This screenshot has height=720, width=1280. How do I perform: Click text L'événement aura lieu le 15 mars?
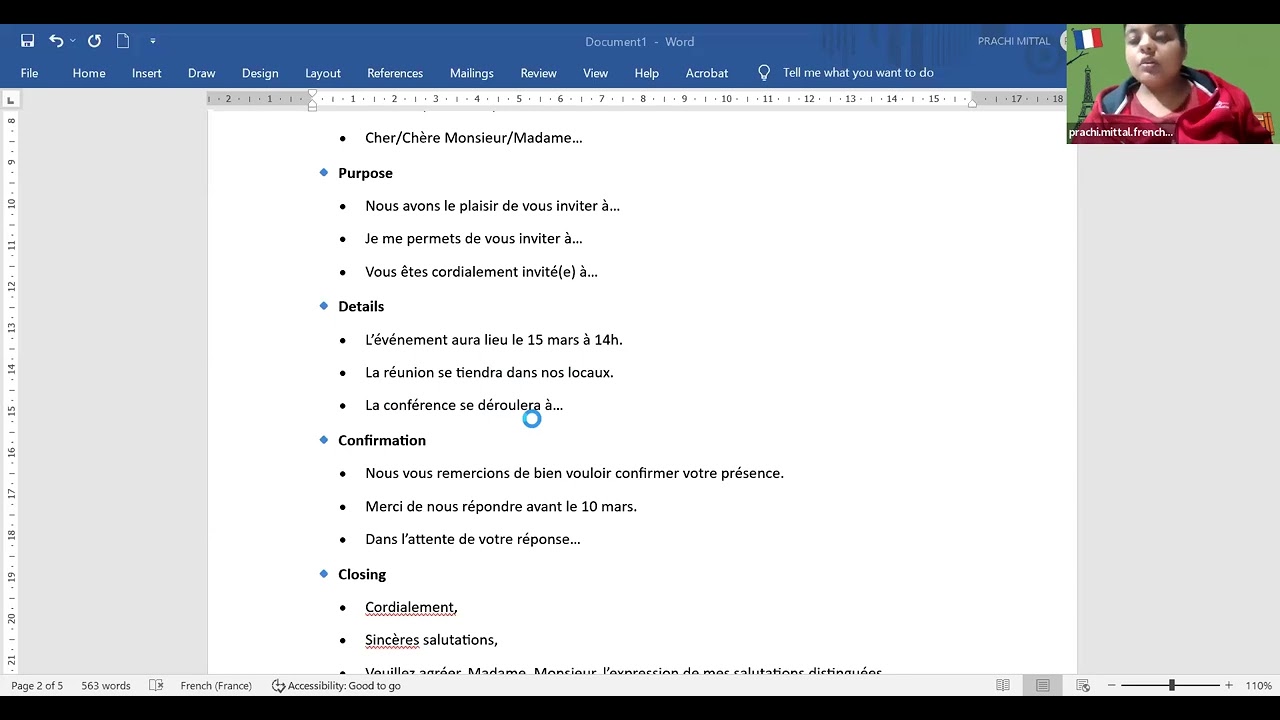click(470, 340)
